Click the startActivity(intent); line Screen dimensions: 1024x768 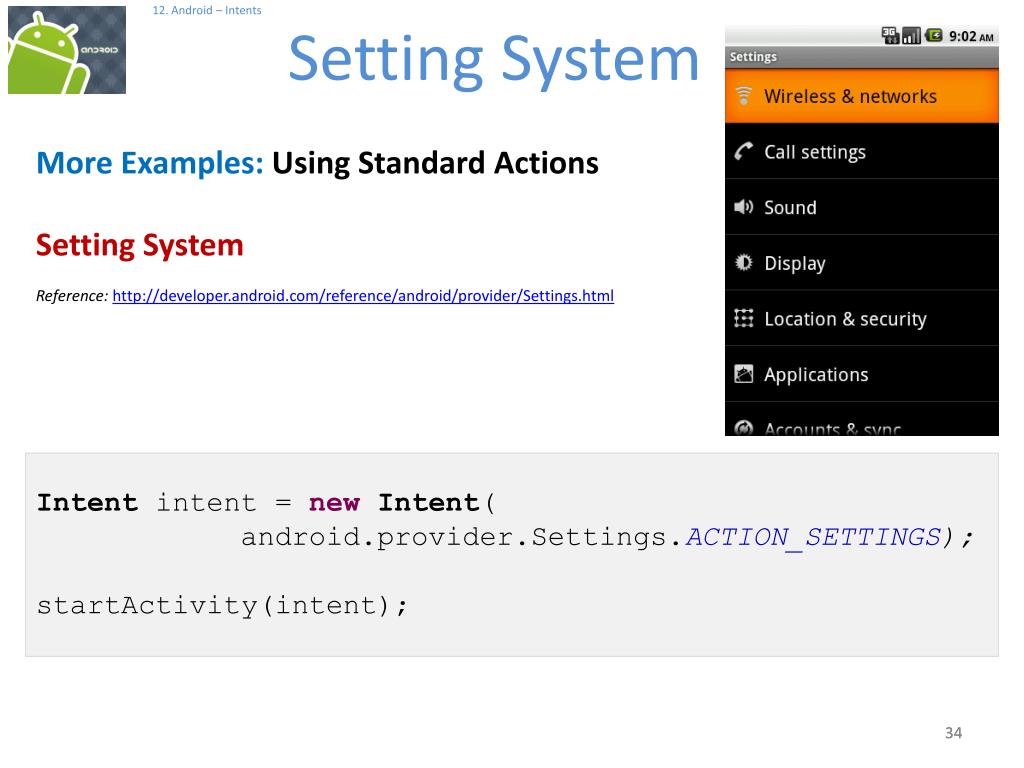point(222,605)
